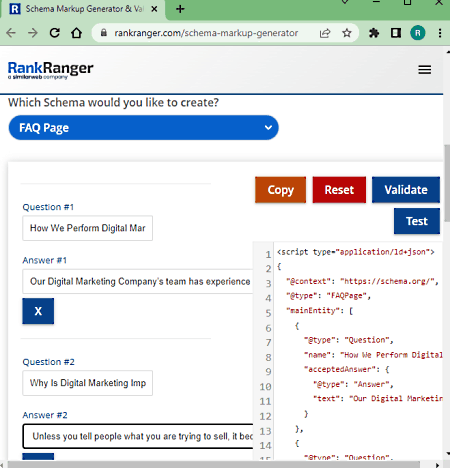Open the hamburger site menu
Viewport: 450px width, 468px height.
click(x=425, y=70)
